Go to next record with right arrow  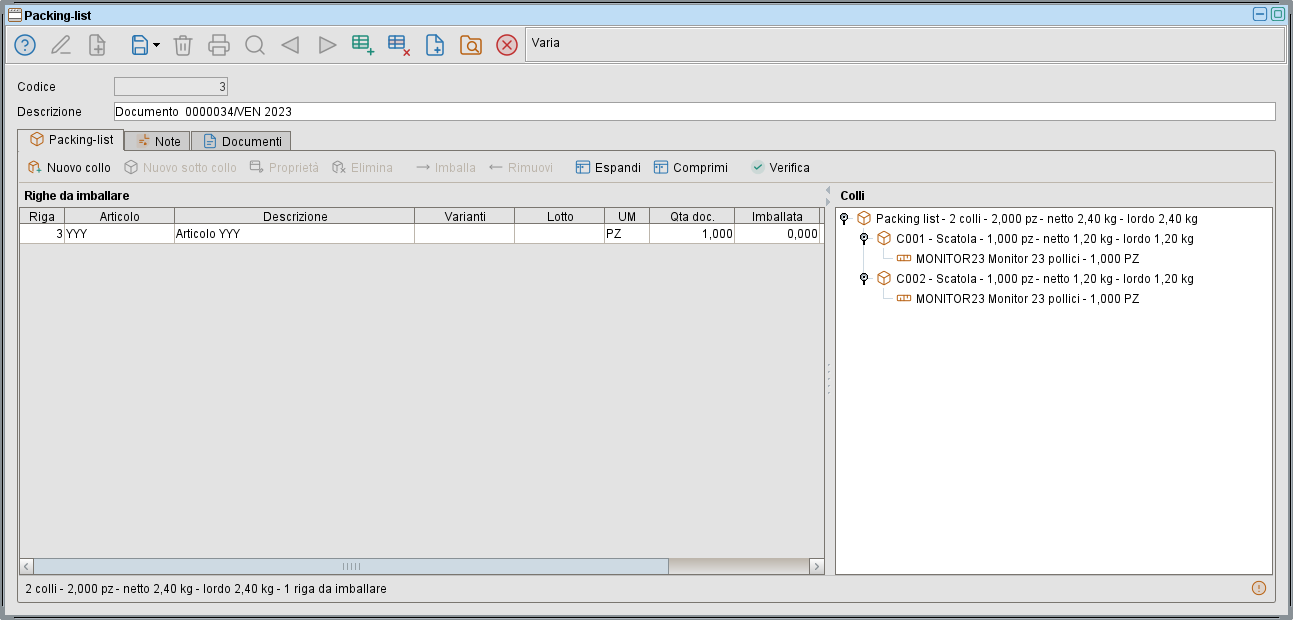[326, 45]
